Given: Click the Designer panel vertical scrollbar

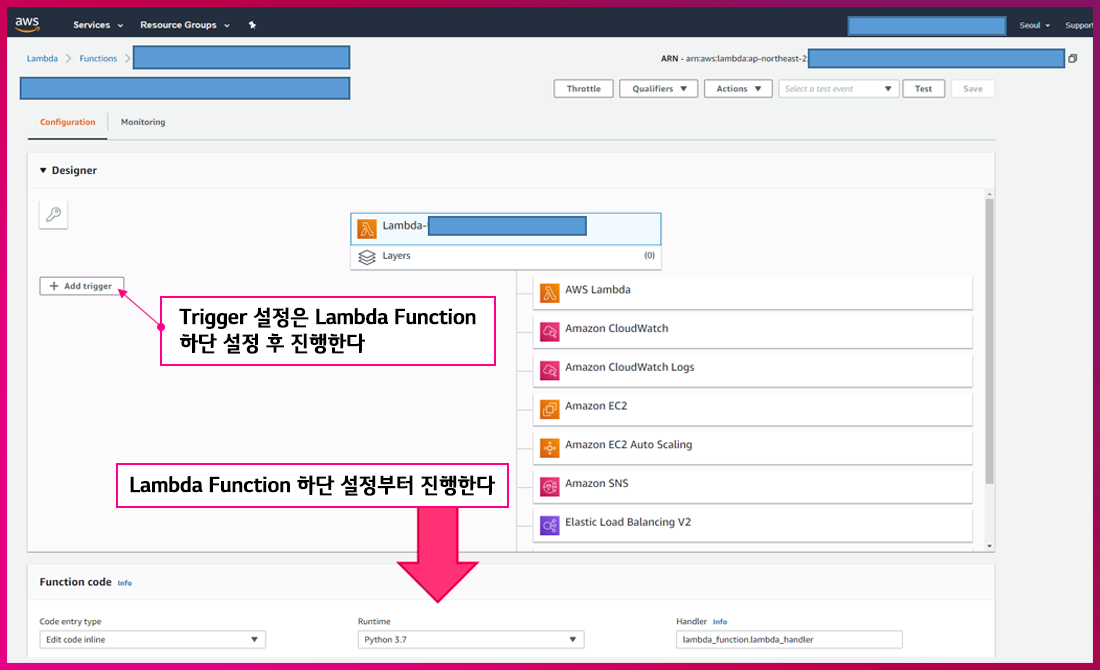Looking at the screenshot, I should [990, 340].
